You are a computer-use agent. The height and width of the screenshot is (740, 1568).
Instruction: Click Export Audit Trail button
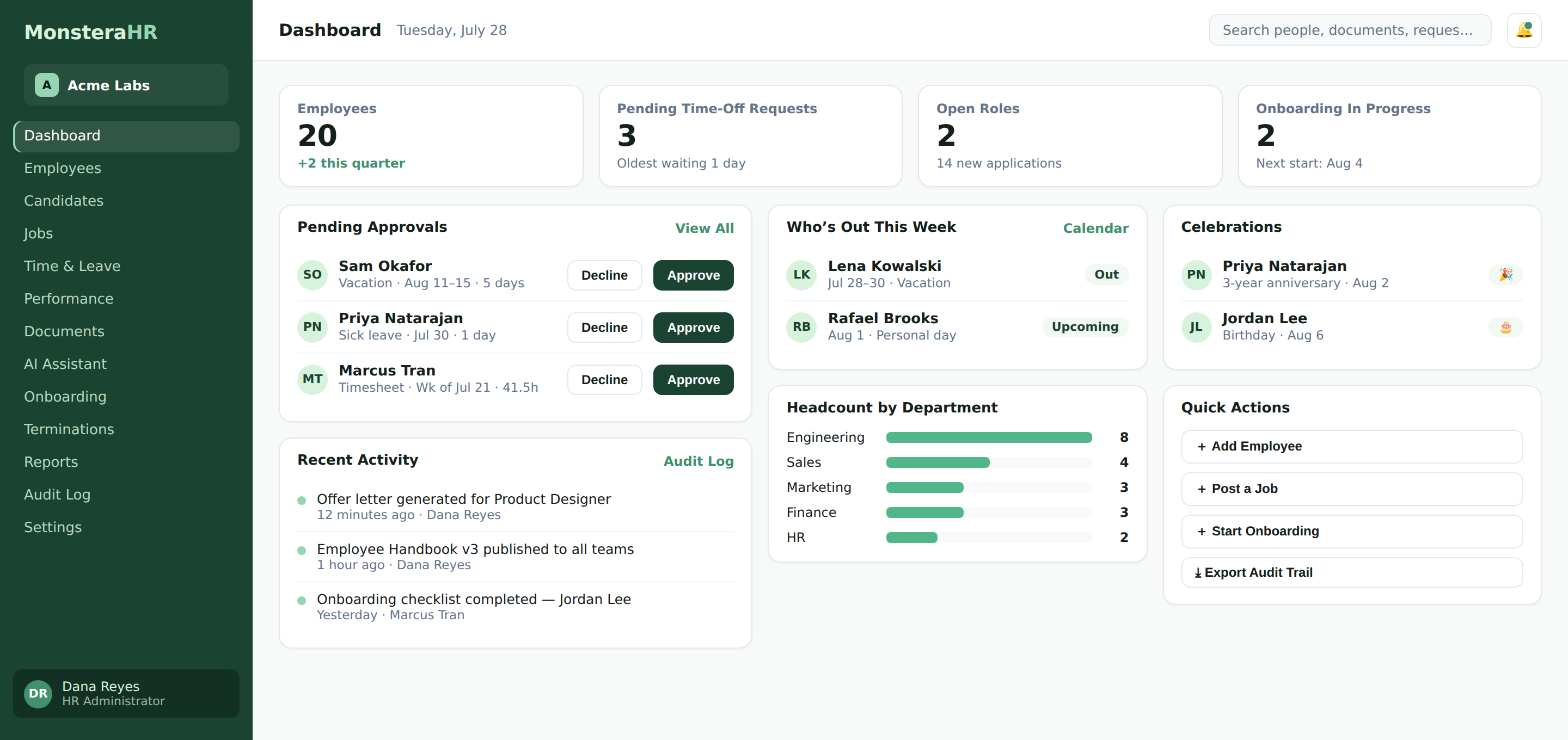coord(1351,572)
